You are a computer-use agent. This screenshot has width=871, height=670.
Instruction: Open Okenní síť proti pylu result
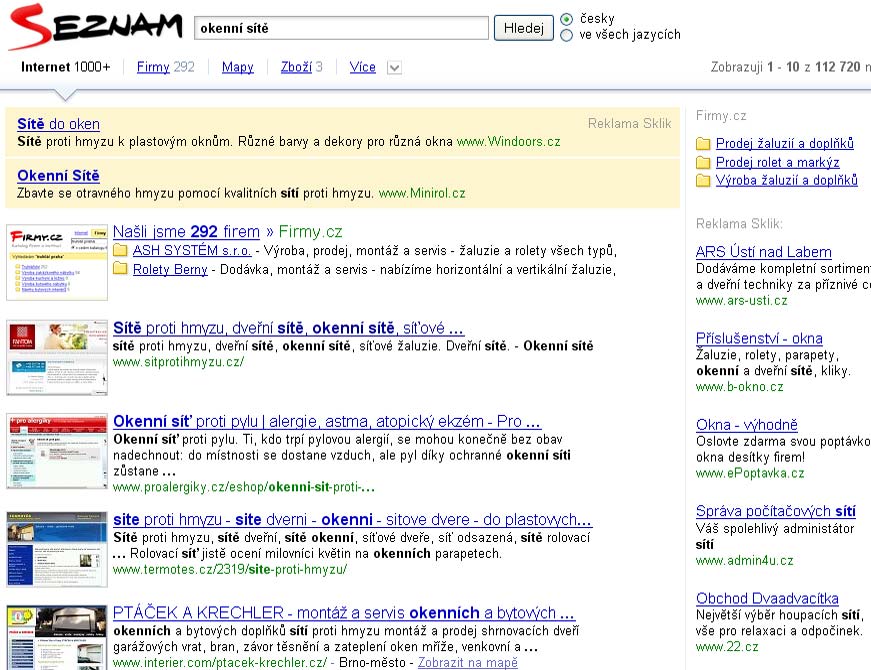click(x=327, y=421)
